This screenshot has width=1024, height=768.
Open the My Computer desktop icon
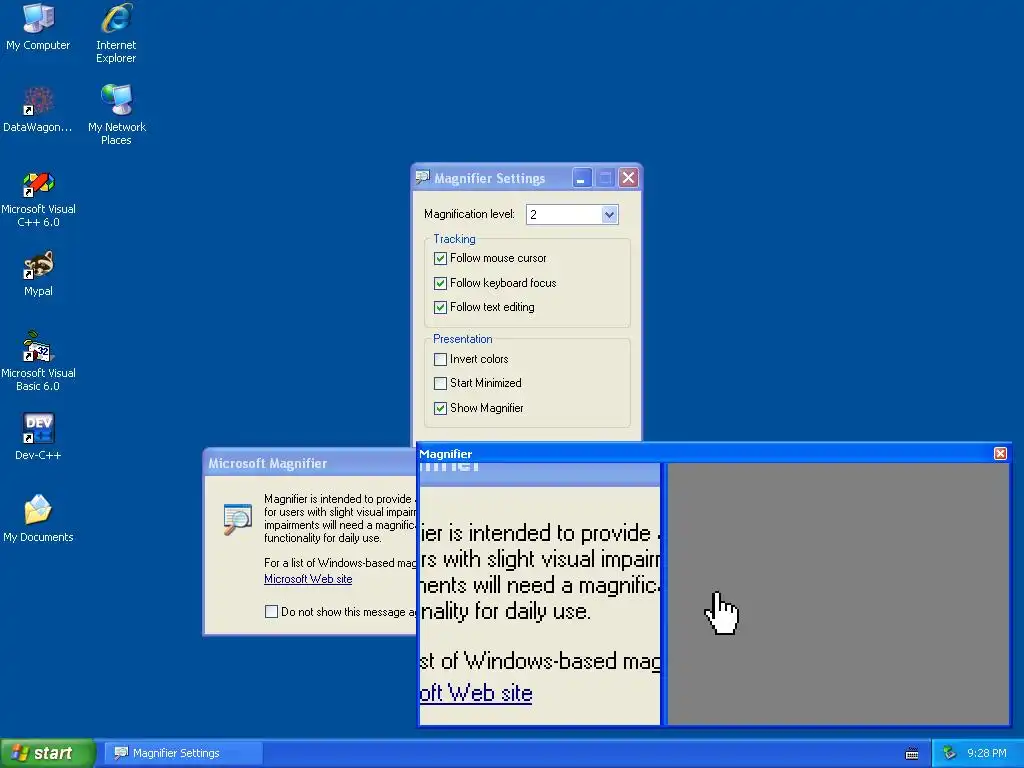point(38,26)
